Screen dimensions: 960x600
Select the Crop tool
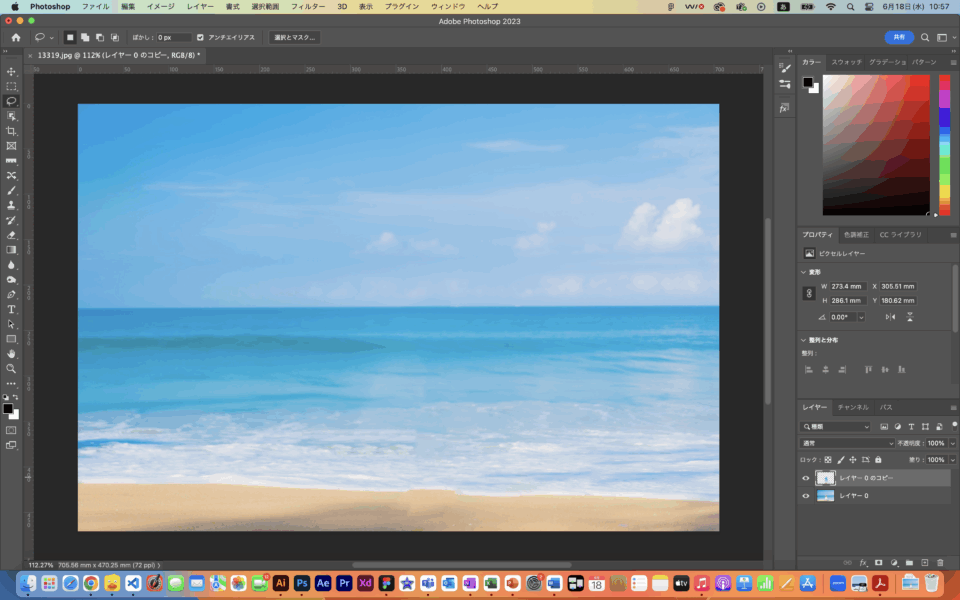click(x=11, y=131)
